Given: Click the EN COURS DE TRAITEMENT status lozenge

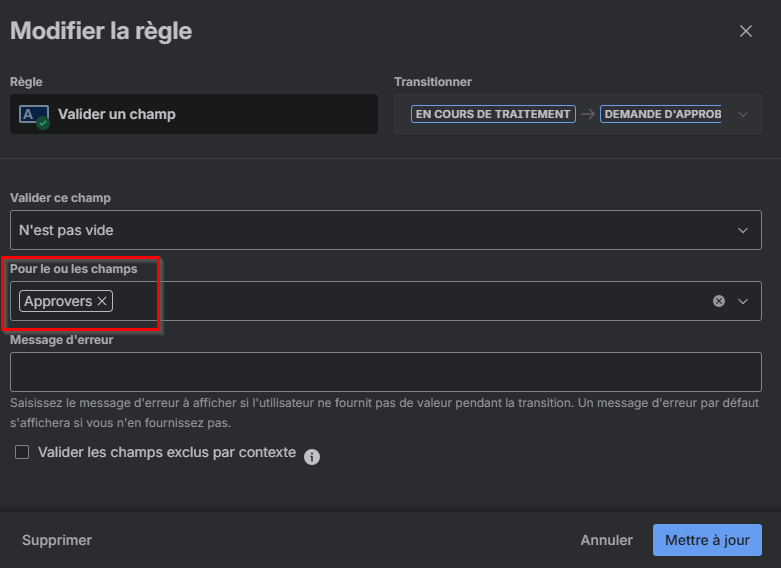Looking at the screenshot, I should point(493,114).
